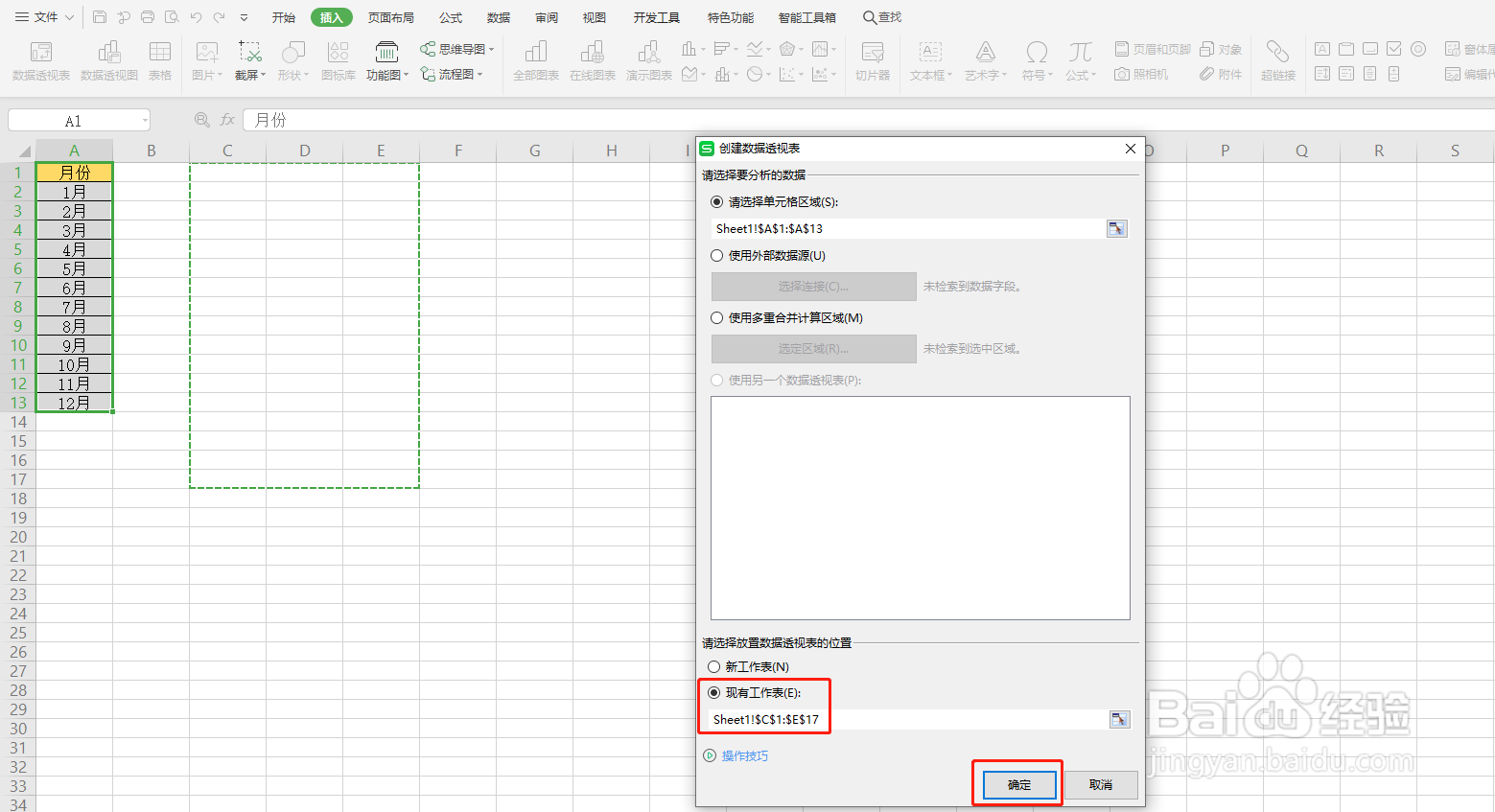1495x812 pixels.
Task: Expand the 公式 equation dropdown in ribbon
Action: 1094,75
